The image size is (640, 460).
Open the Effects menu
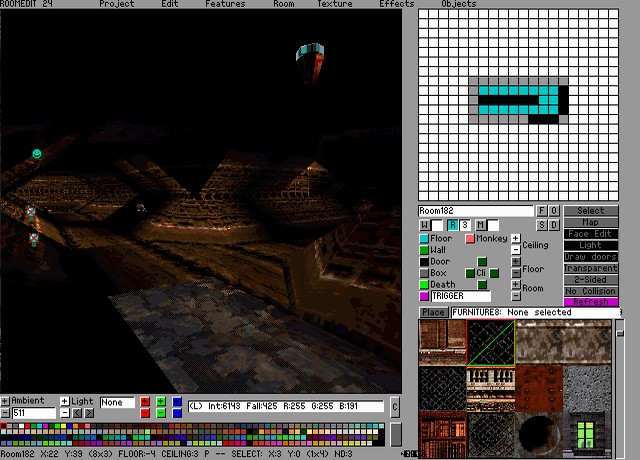tap(396, 4)
